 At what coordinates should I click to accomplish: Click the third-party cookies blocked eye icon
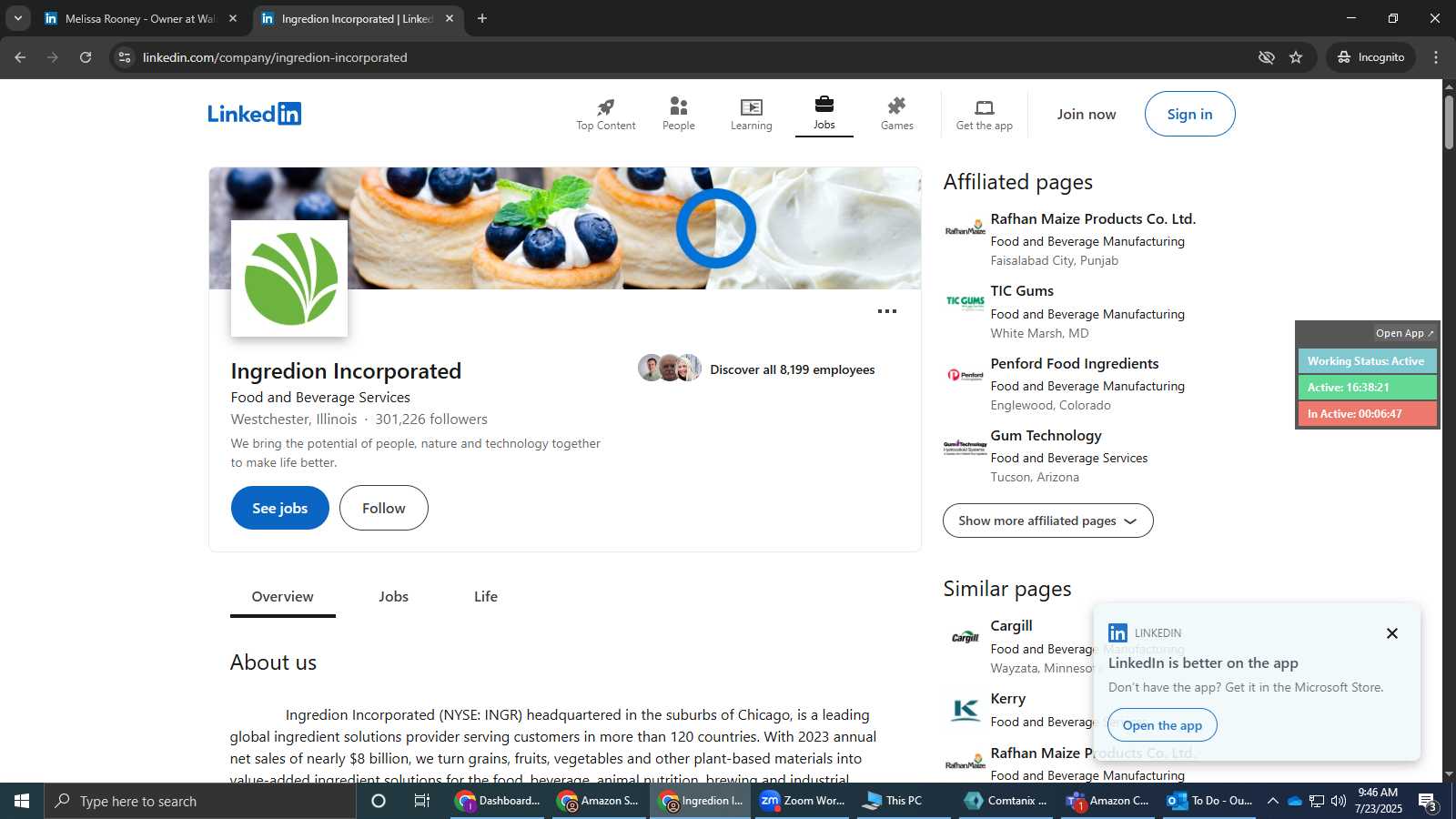pyautogui.click(x=1266, y=57)
